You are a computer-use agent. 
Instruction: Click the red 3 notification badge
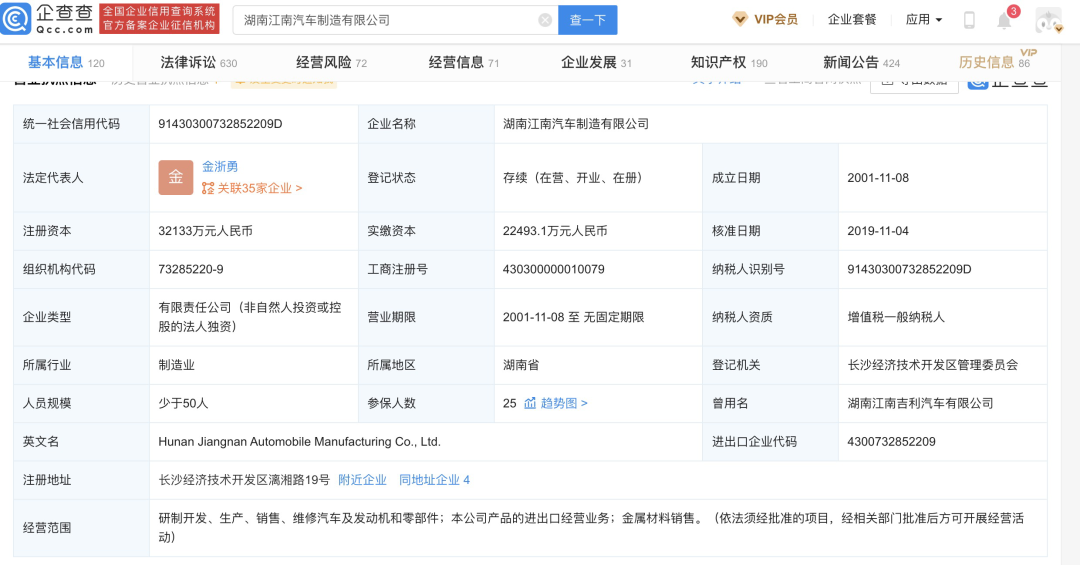click(1013, 11)
